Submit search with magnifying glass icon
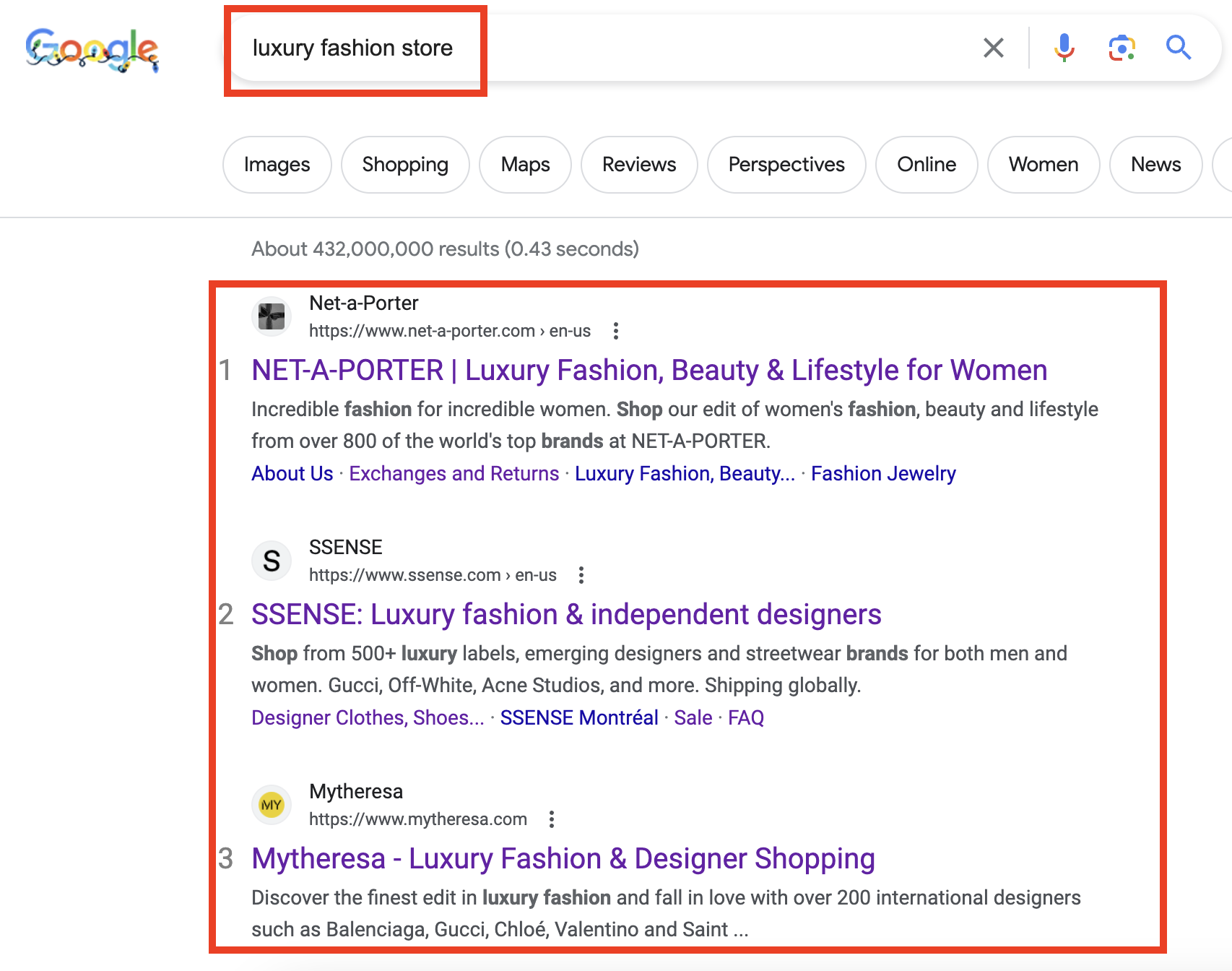The height and width of the screenshot is (971, 1232). point(1179,48)
